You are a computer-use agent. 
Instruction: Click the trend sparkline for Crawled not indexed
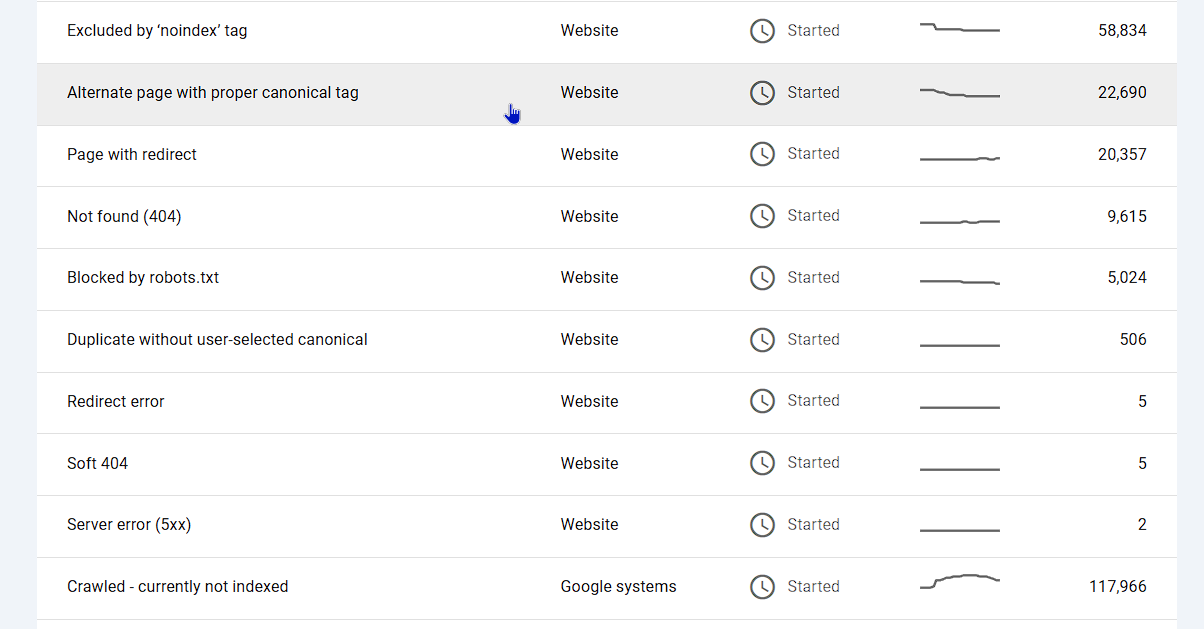click(959, 581)
